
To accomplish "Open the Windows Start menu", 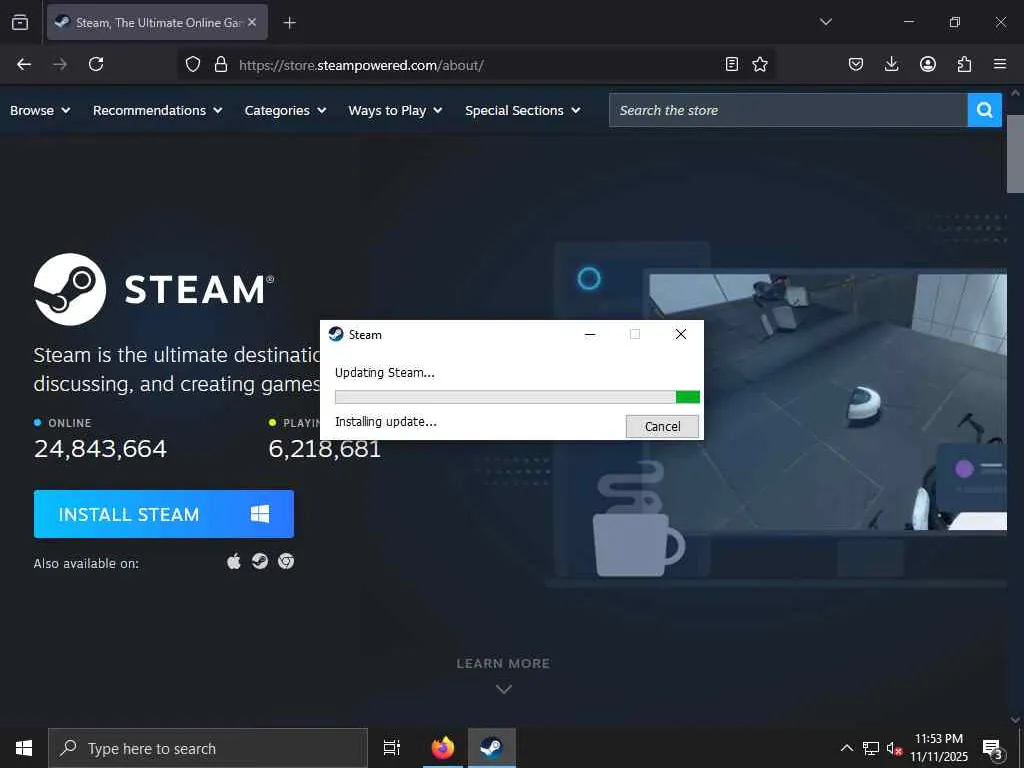I will click(x=24, y=748).
